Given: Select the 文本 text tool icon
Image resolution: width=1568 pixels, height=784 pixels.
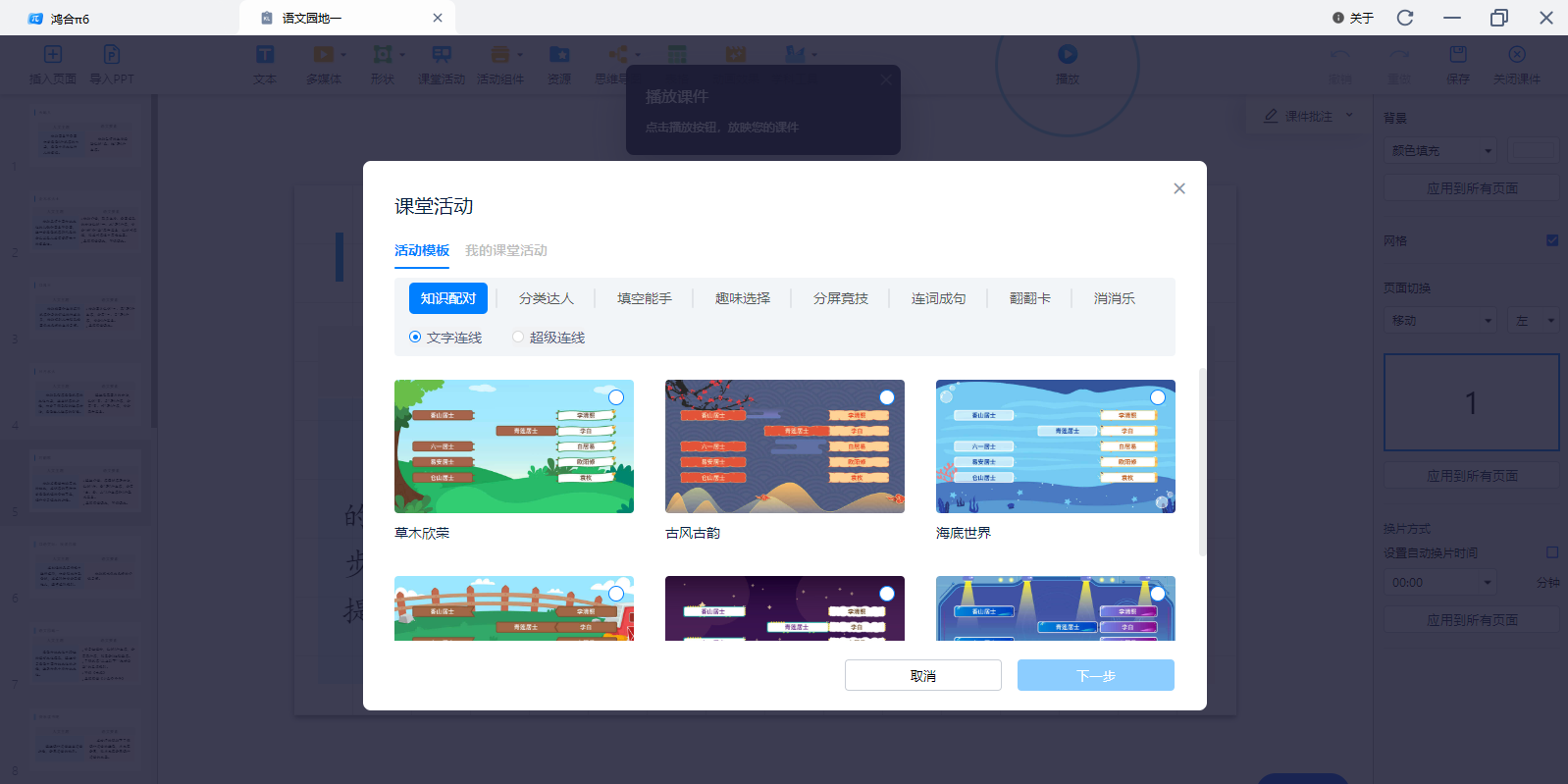Looking at the screenshot, I should tap(265, 55).
